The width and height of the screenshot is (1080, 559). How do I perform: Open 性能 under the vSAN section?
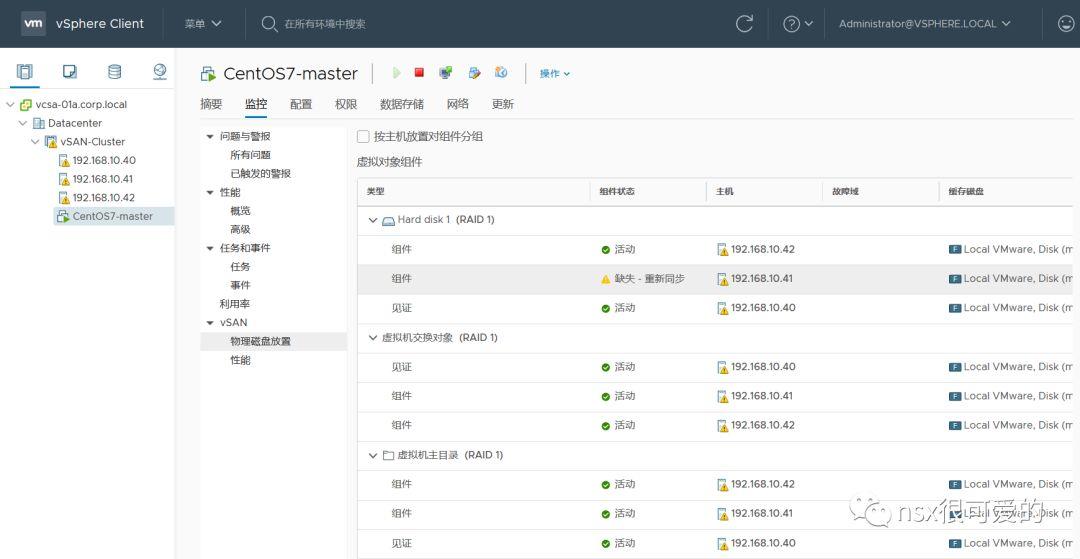(x=240, y=360)
